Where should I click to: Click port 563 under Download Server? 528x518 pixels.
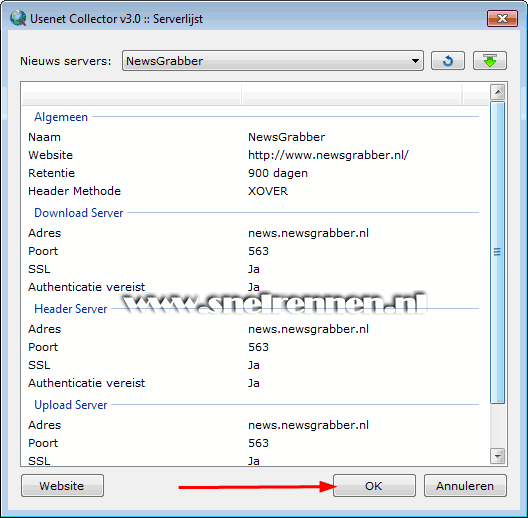coord(258,251)
